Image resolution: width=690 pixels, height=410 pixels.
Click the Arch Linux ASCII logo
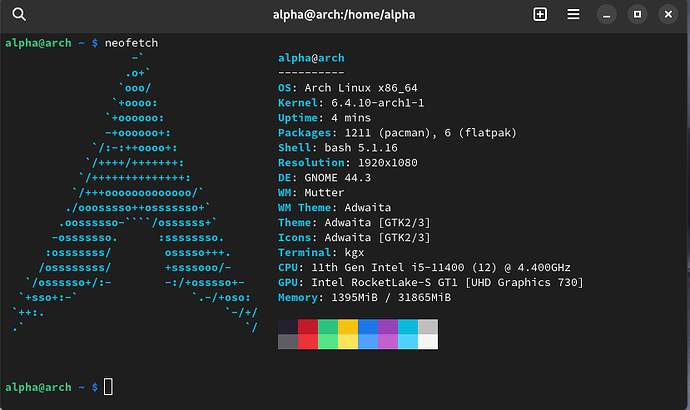click(x=135, y=193)
